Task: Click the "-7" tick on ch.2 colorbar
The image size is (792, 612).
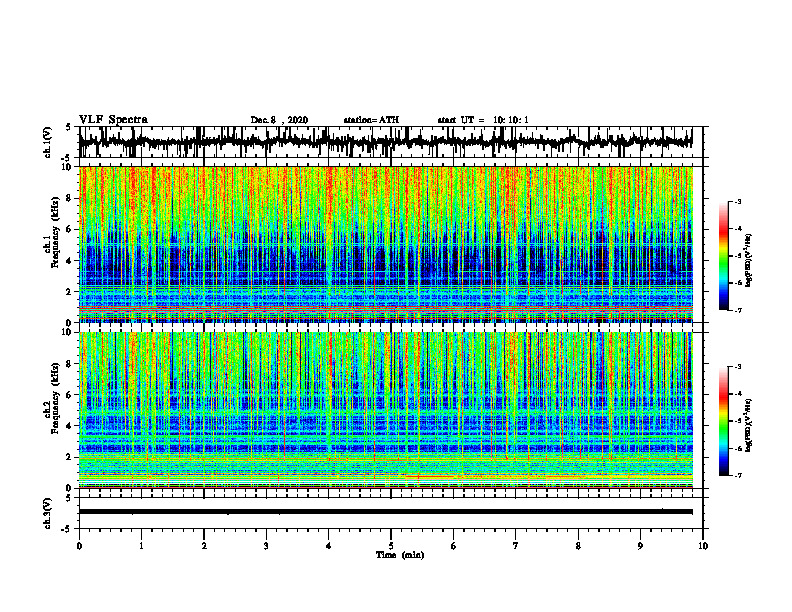Action: coord(737,475)
